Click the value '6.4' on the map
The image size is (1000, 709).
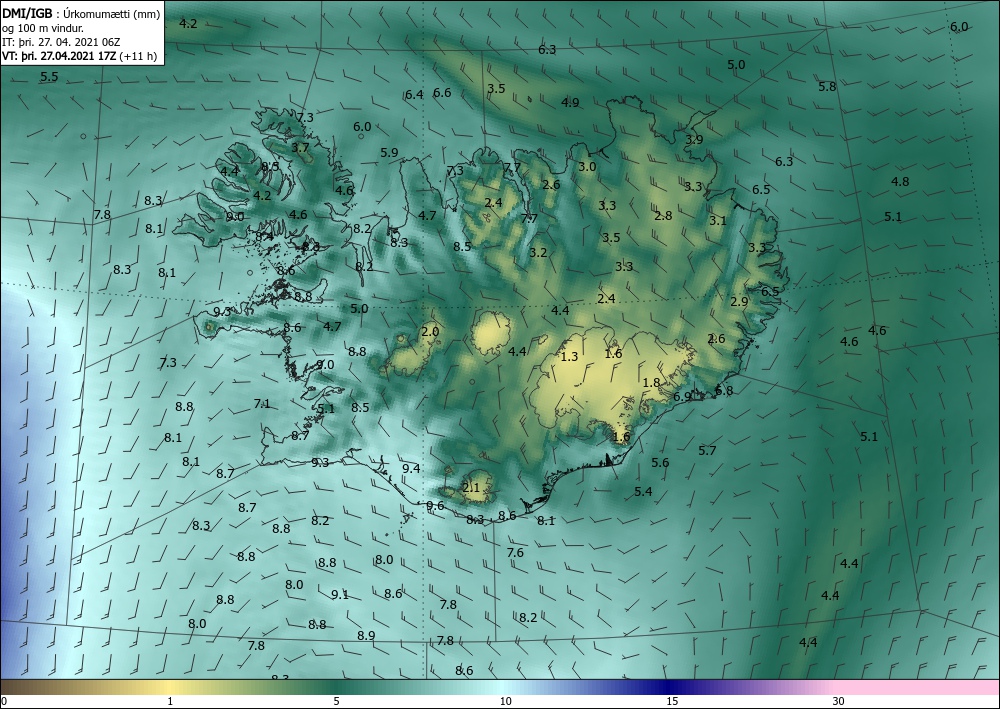(x=415, y=94)
